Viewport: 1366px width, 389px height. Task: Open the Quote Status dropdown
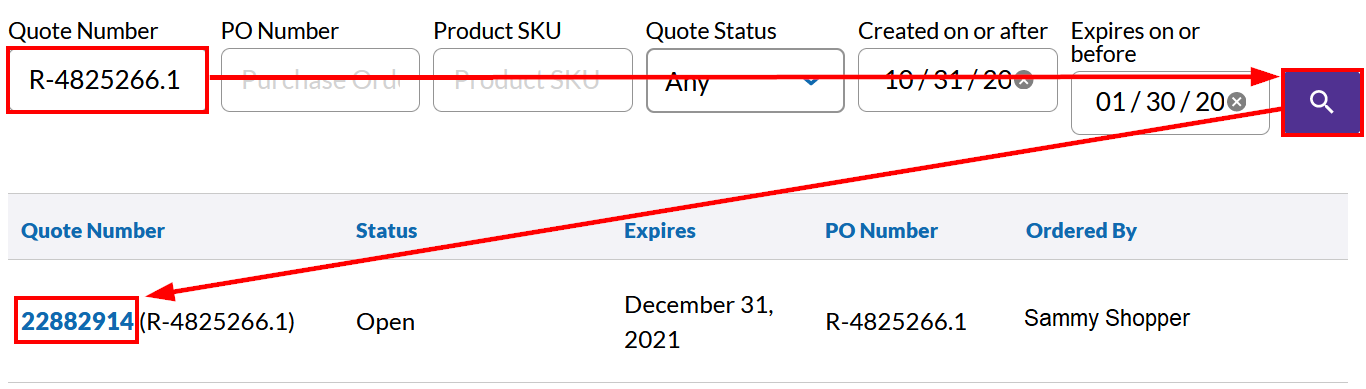click(x=745, y=80)
